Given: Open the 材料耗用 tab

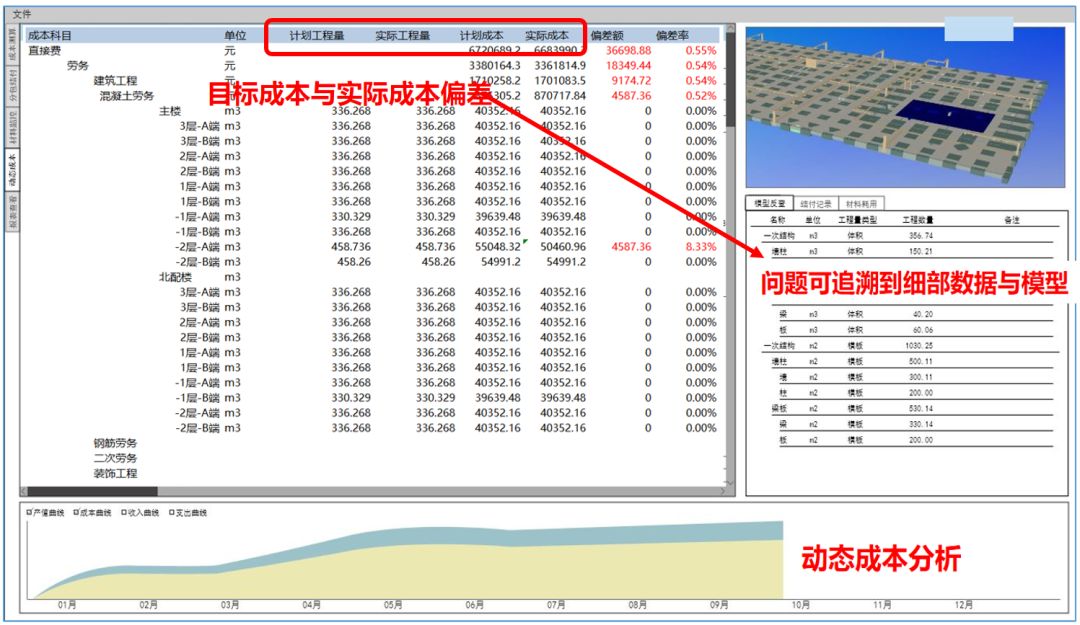Looking at the screenshot, I should (860, 203).
